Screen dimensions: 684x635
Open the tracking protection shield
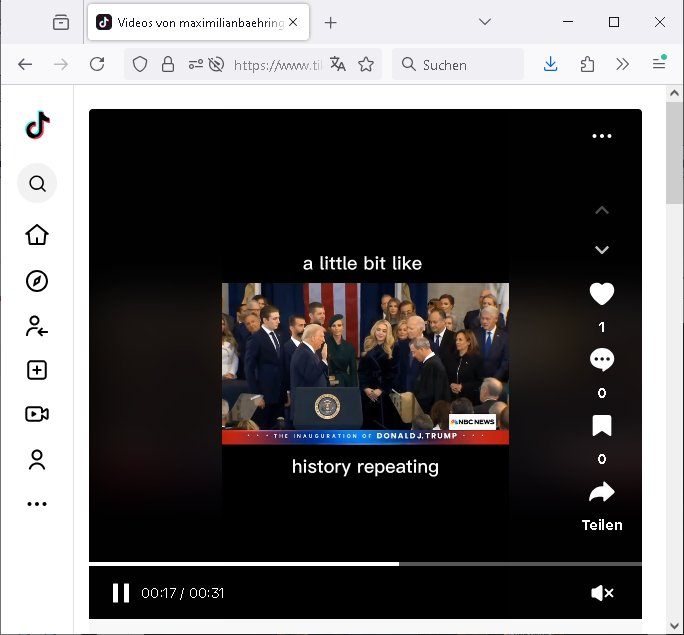click(x=140, y=65)
